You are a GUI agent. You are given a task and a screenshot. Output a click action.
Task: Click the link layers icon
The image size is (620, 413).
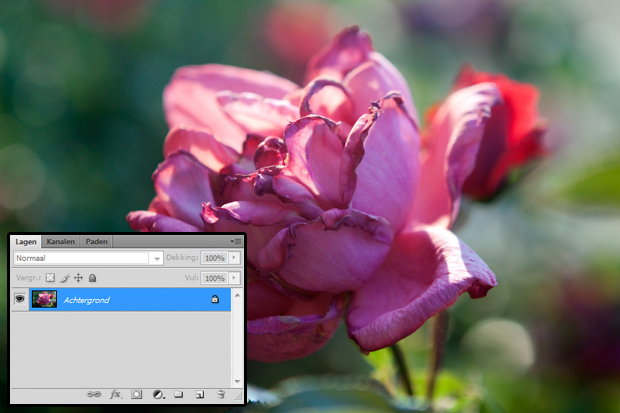pyautogui.click(x=94, y=395)
